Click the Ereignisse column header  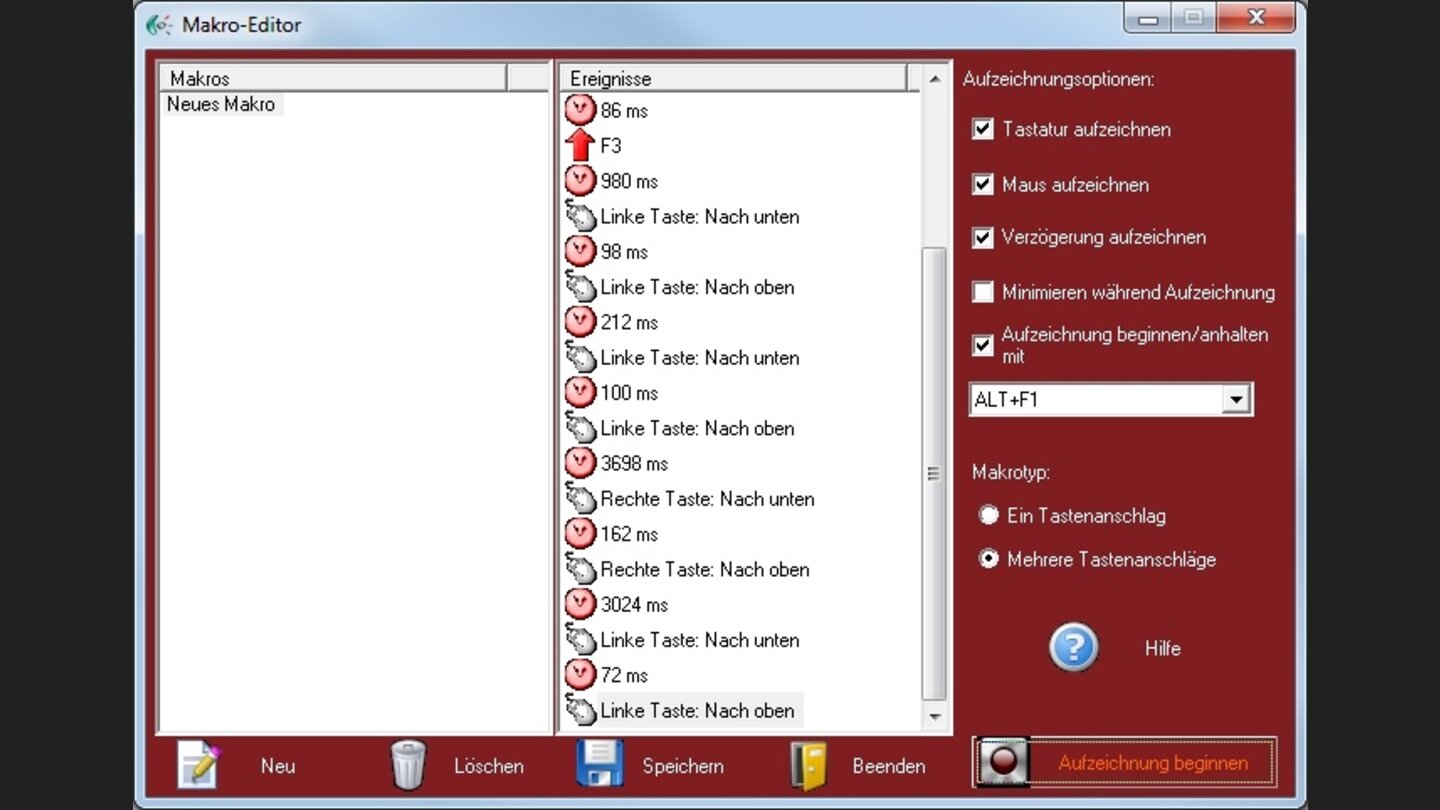pyautogui.click(x=733, y=78)
